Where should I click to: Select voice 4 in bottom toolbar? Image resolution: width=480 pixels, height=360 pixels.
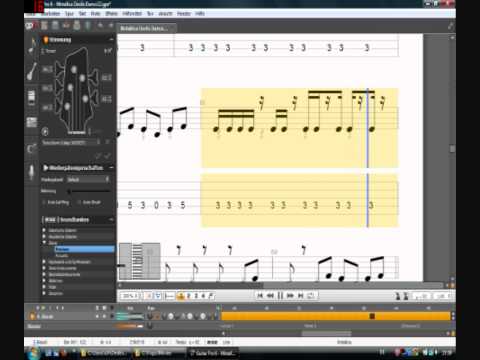tap(203, 296)
